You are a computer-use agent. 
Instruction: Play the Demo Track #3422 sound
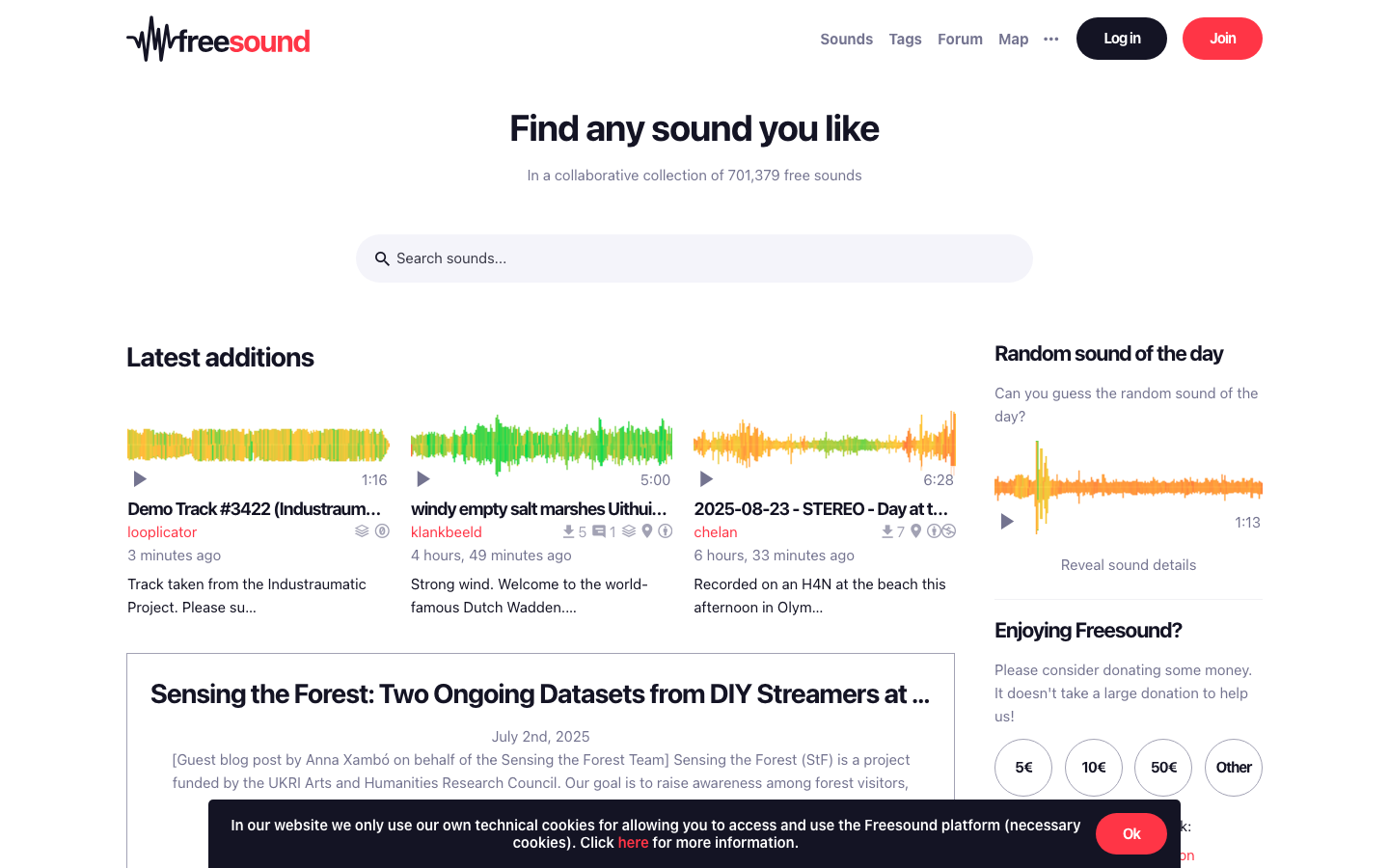(140, 479)
